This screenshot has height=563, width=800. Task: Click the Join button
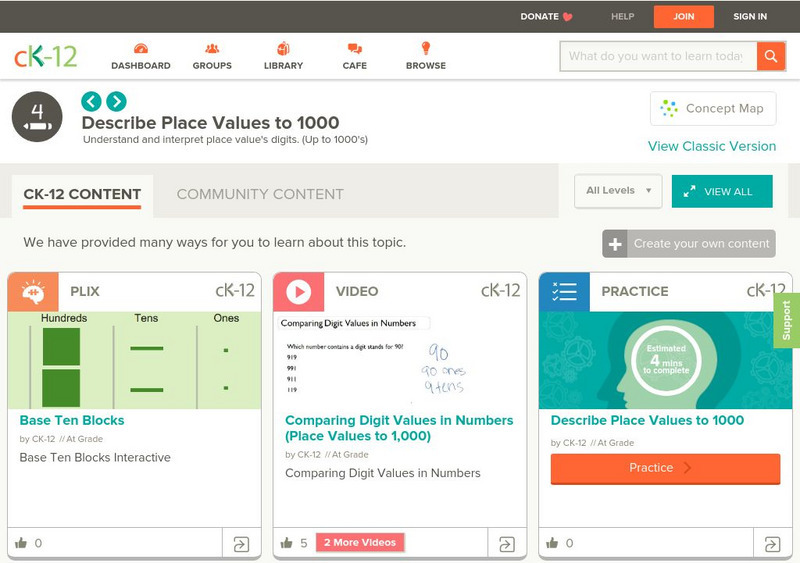tap(684, 17)
